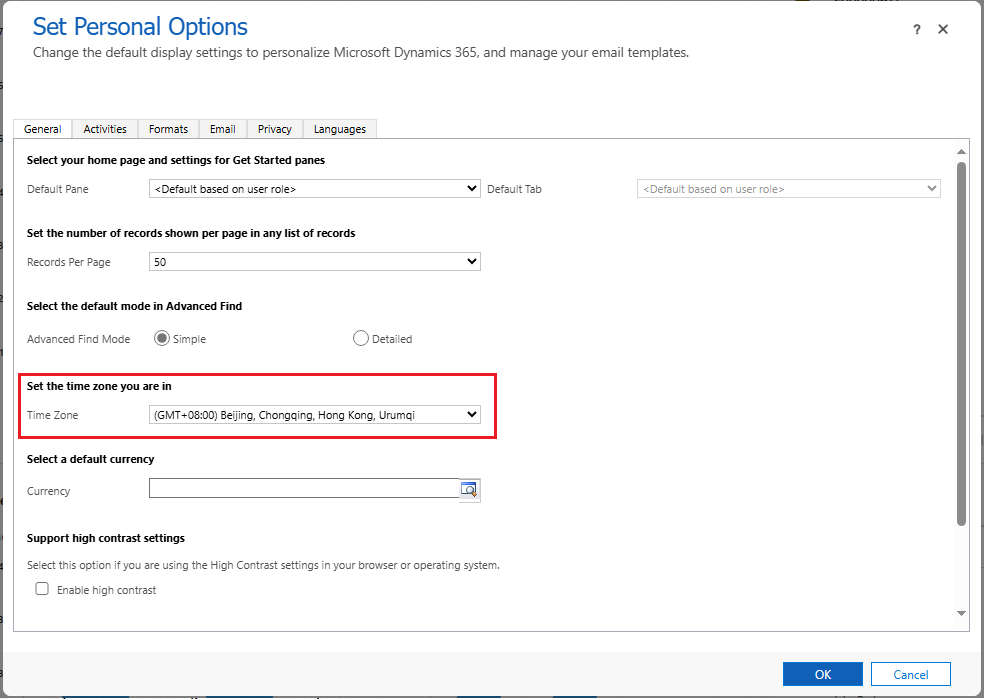This screenshot has width=984, height=699.
Task: Expand the Time Zone dropdown
Action: click(x=314, y=414)
